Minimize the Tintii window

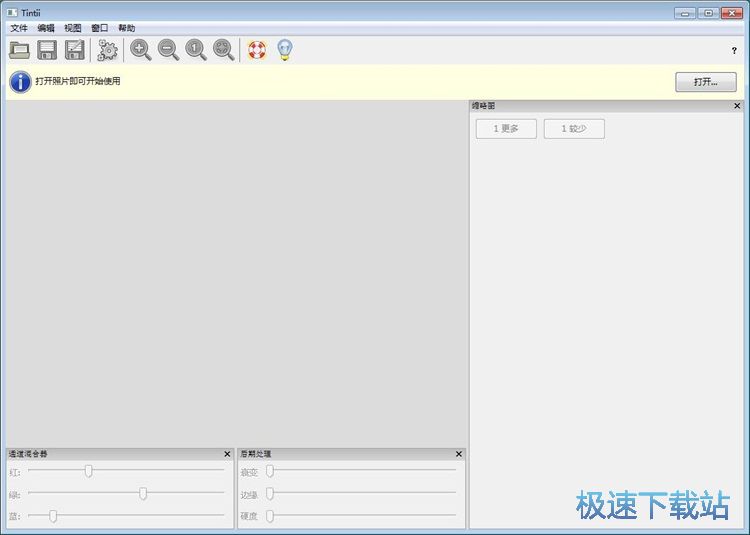point(684,13)
